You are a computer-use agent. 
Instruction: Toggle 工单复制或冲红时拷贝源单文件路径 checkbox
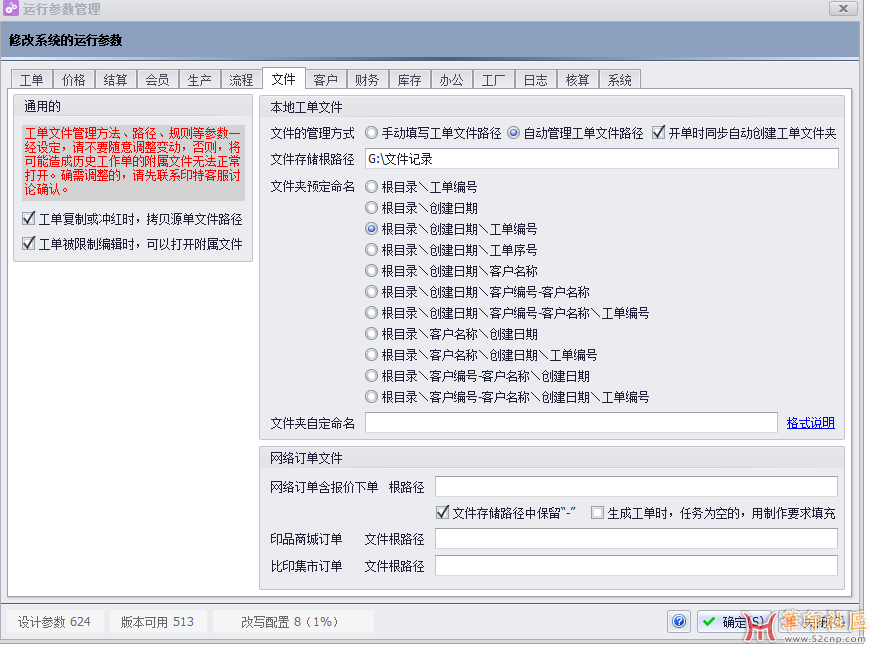(29, 219)
